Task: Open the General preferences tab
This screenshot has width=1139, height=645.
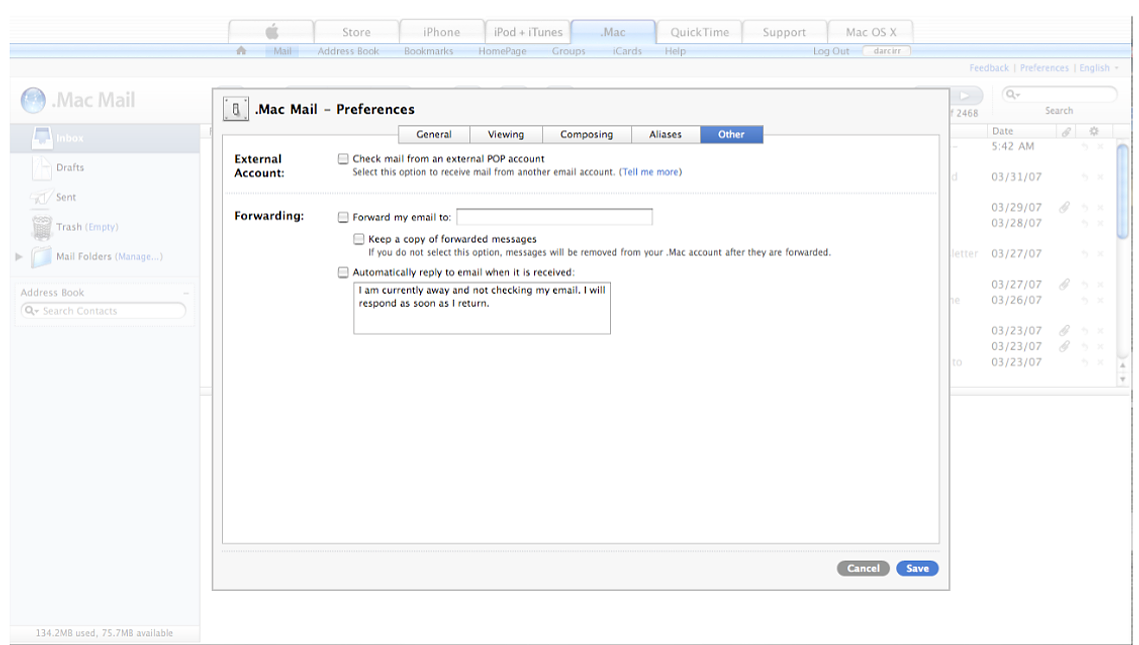Action: pos(434,134)
